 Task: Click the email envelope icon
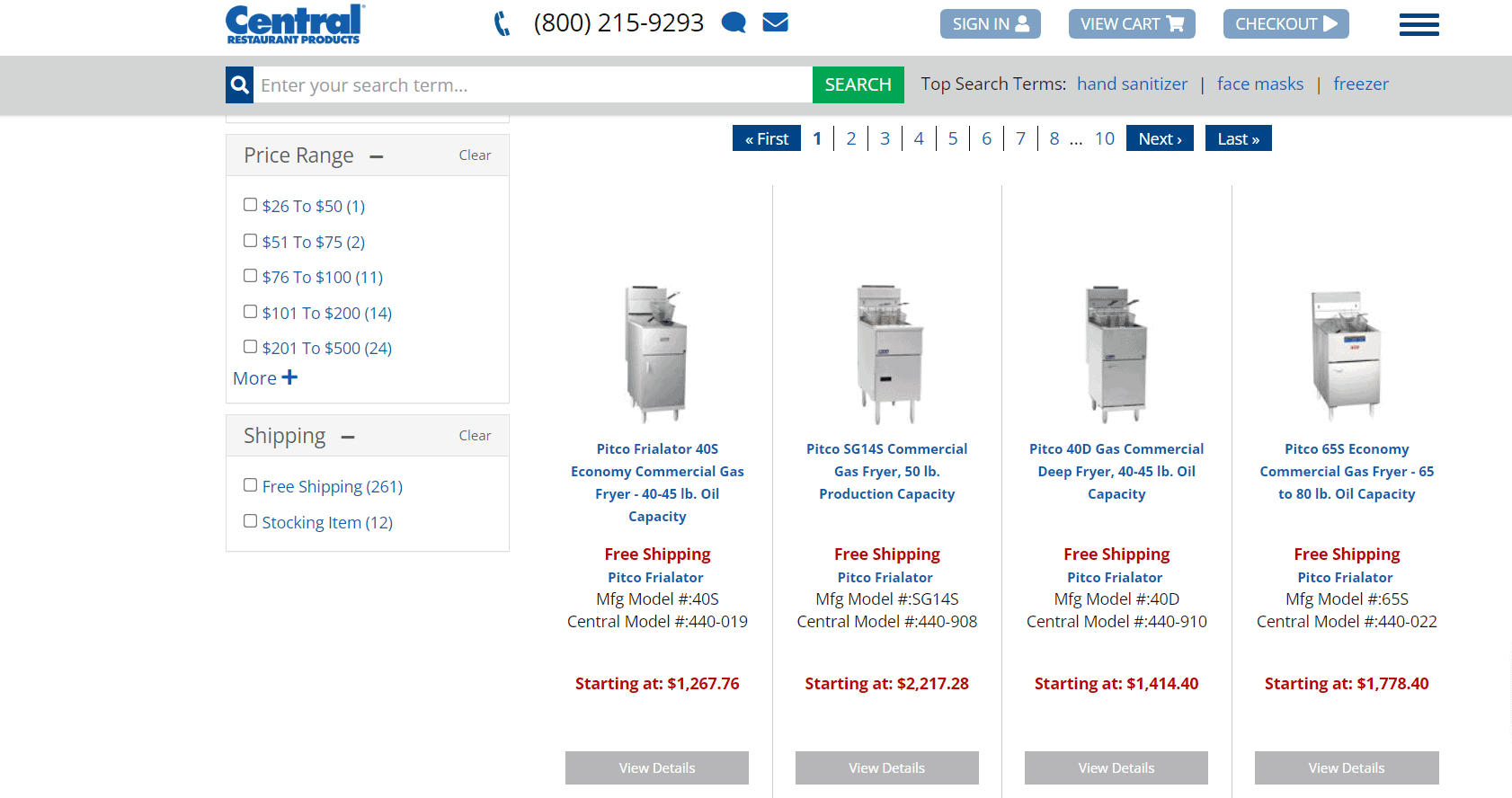point(775,22)
